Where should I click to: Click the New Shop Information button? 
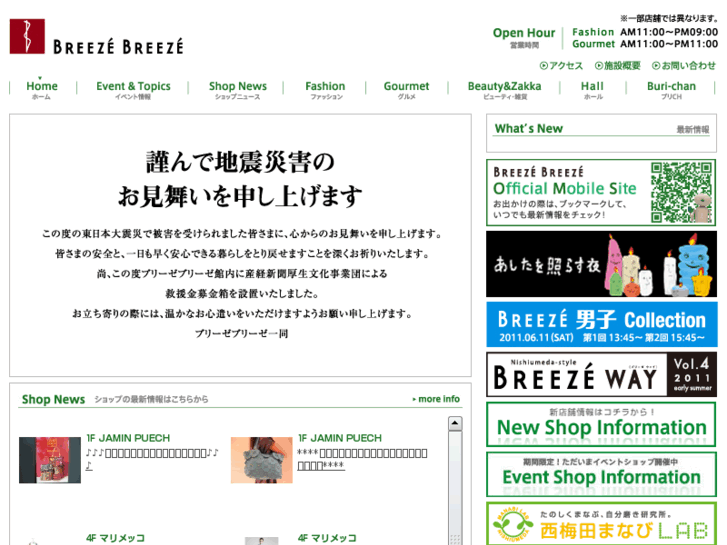[x=601, y=424]
